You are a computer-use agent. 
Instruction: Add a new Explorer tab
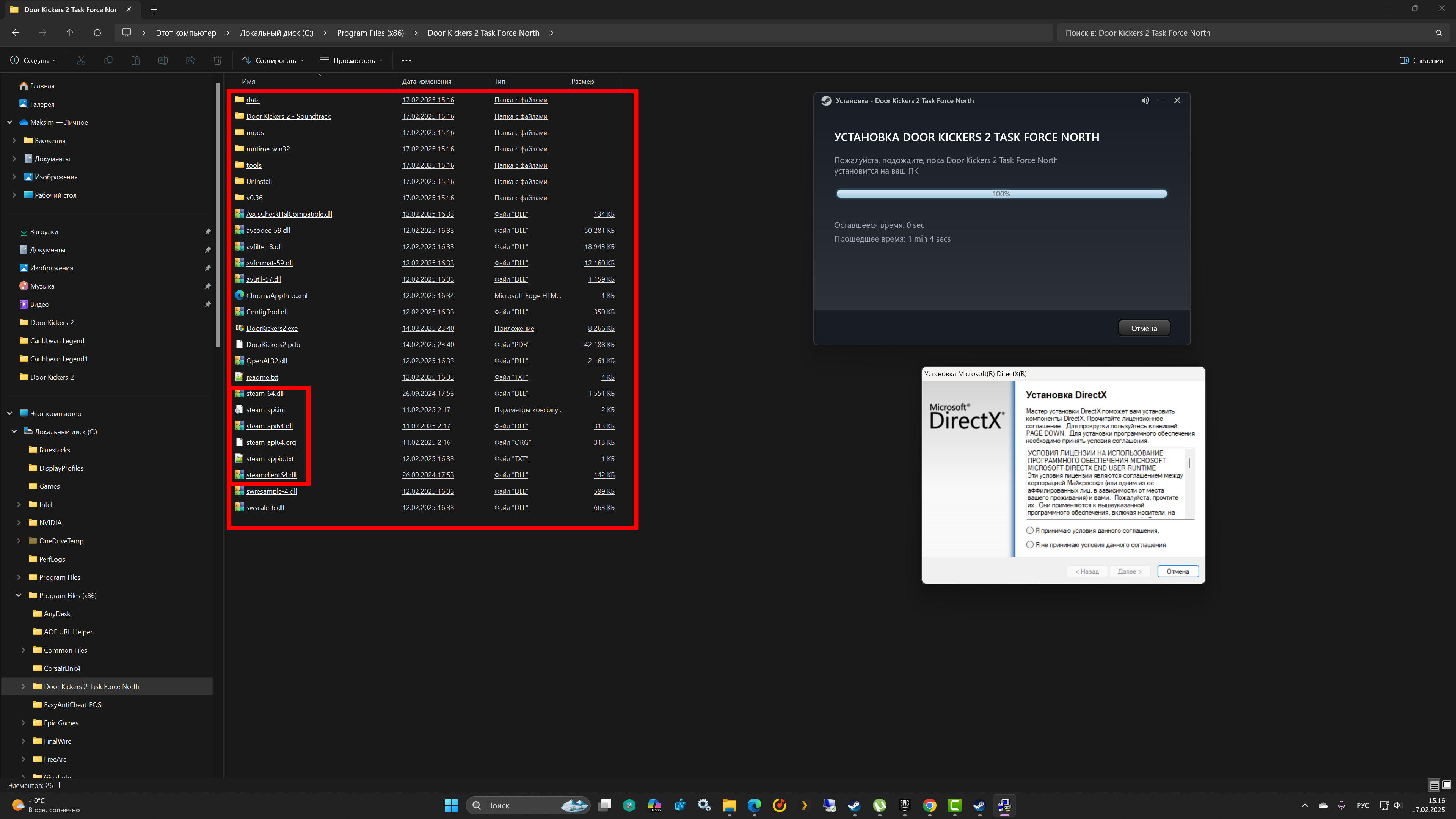click(x=154, y=9)
